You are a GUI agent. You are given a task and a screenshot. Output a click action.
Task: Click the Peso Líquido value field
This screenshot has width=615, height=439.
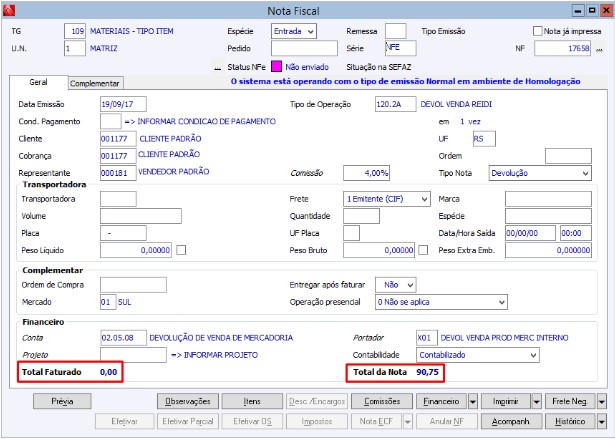coord(136,250)
